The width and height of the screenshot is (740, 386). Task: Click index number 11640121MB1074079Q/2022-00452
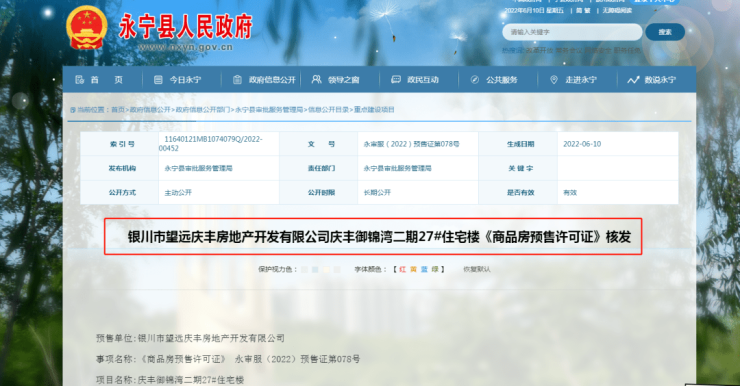(x=210, y=143)
